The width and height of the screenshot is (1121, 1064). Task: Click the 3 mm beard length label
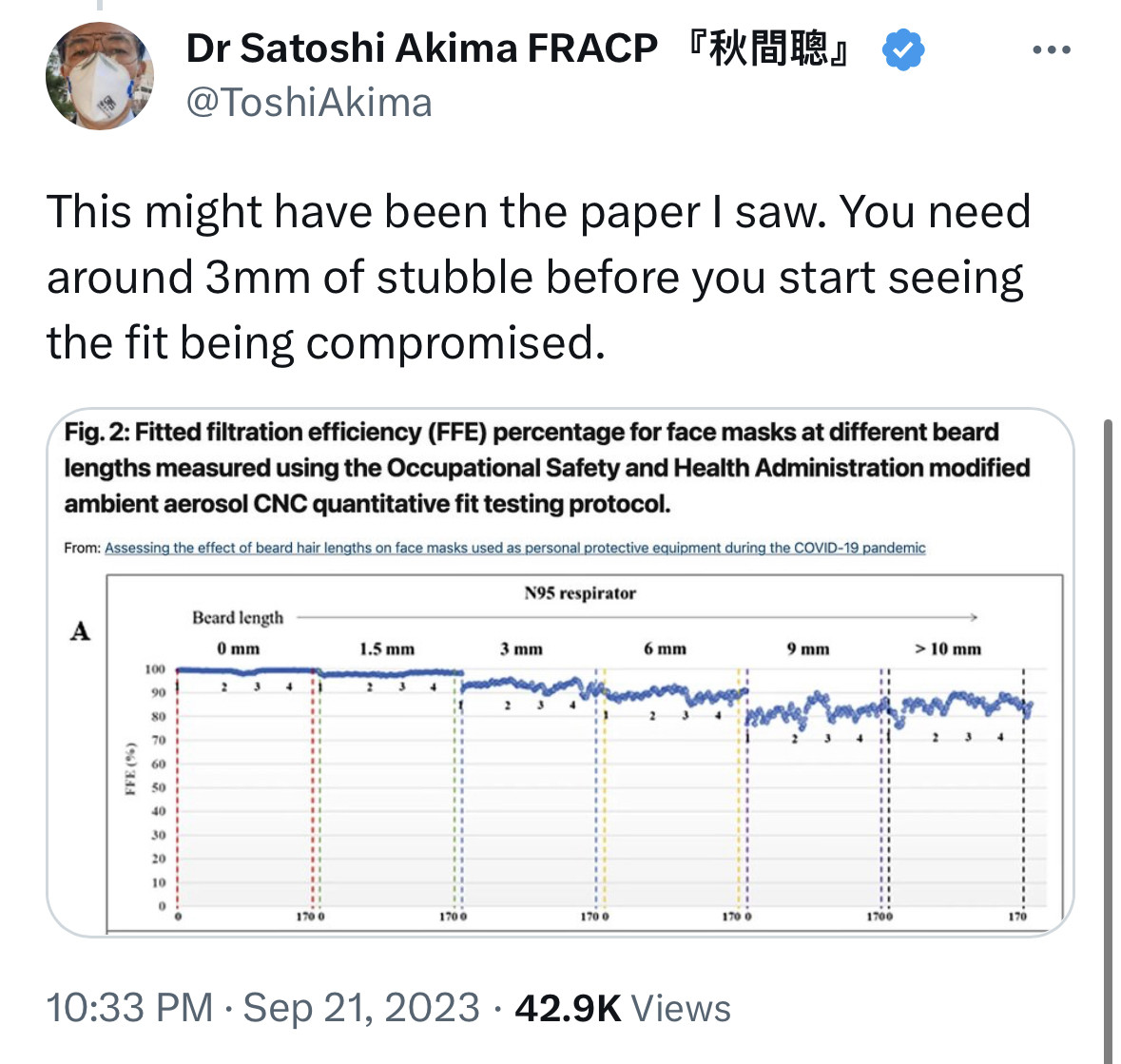pos(521,649)
